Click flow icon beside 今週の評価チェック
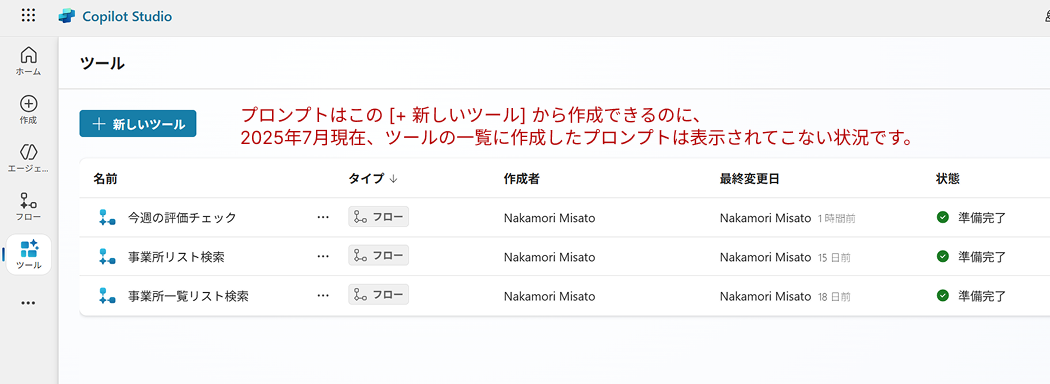Viewport: 1050px width, 384px height. pos(104,217)
